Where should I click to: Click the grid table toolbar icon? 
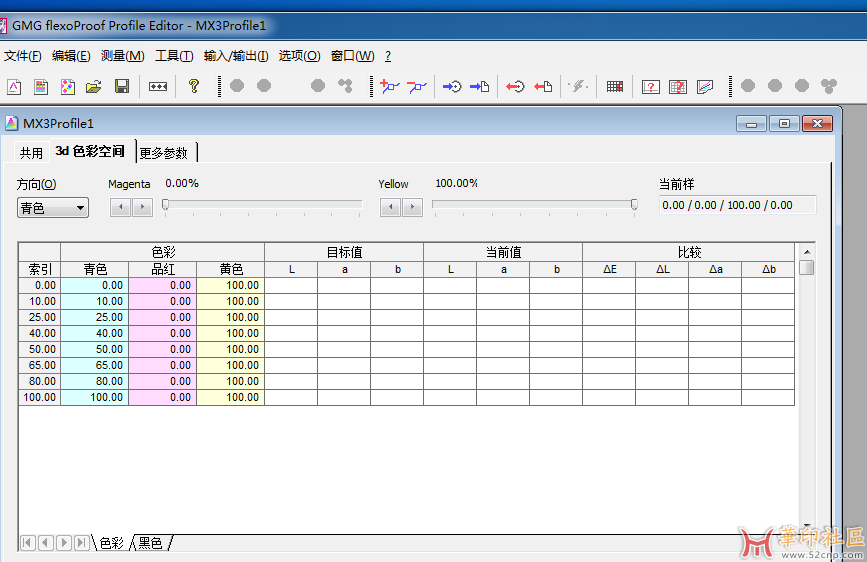pos(615,86)
